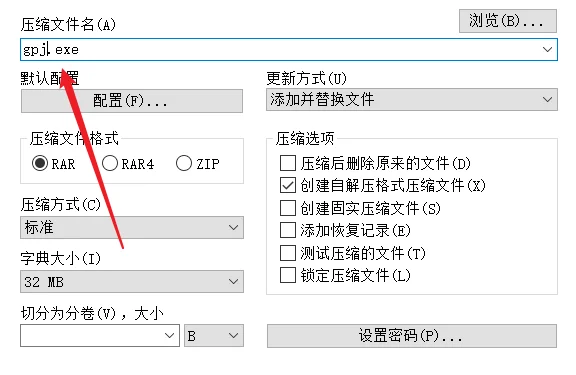Screen dimensions: 576x375
Task: Click the 切分为分卷 volume size combo box
Action: [100, 335]
